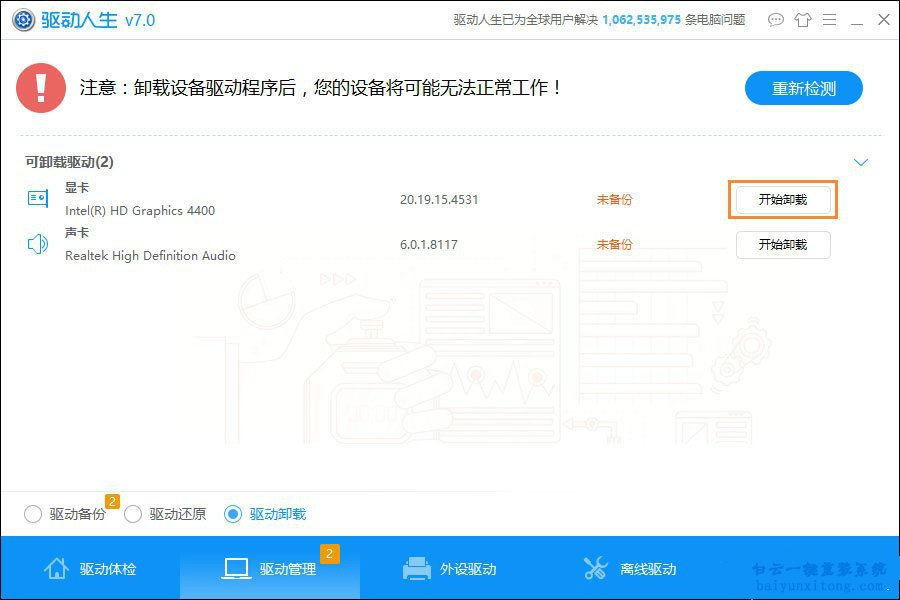
Task: Click the monitor icon on 驱动管理
Action: pos(236,568)
